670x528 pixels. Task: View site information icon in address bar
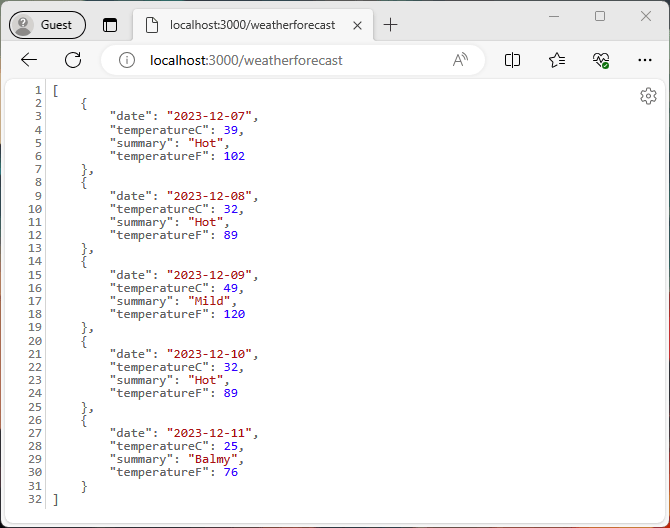(127, 60)
